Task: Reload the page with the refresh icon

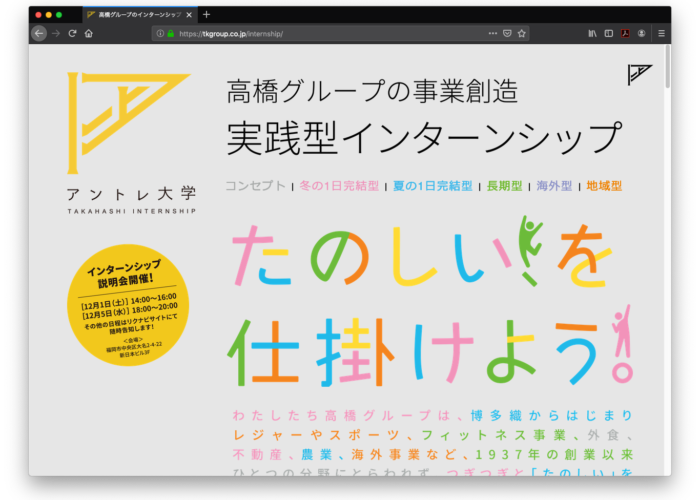Action: 72,33
